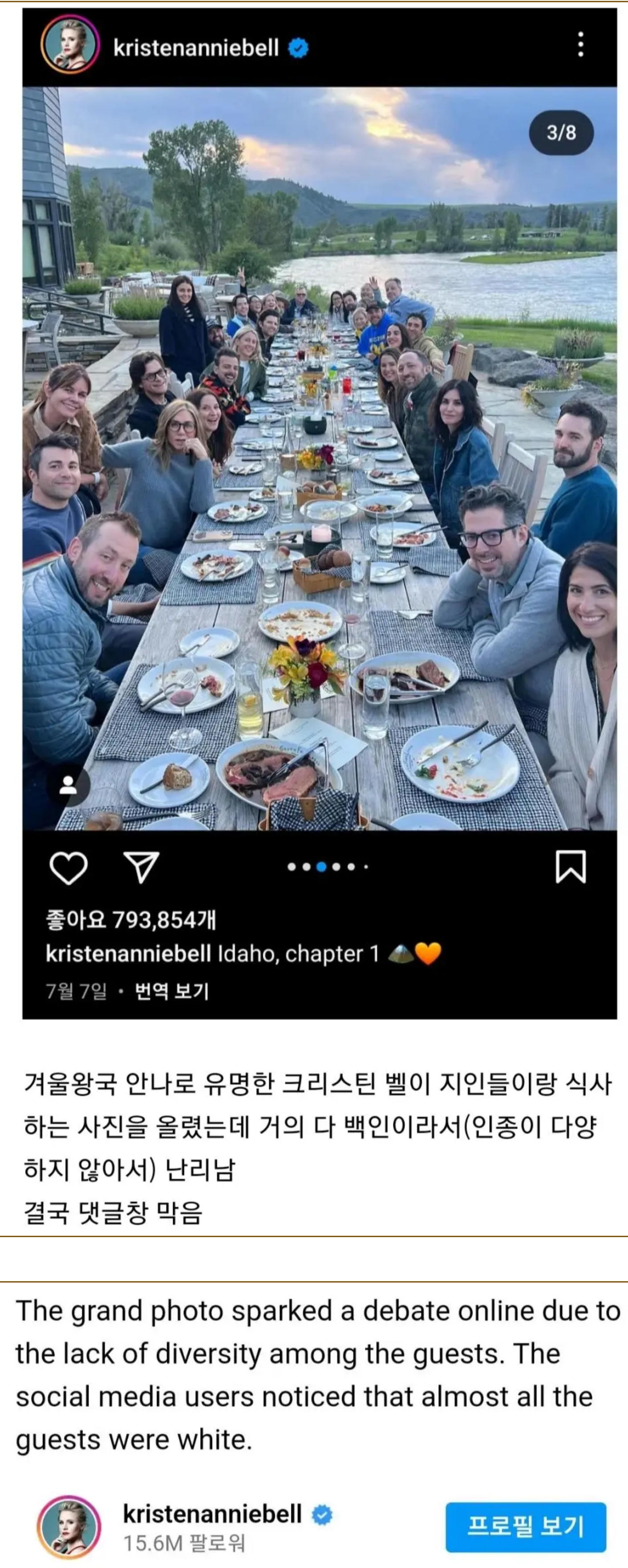This screenshot has width=628, height=1568.
Task: Tap the paper plane share icon
Action: point(141,867)
